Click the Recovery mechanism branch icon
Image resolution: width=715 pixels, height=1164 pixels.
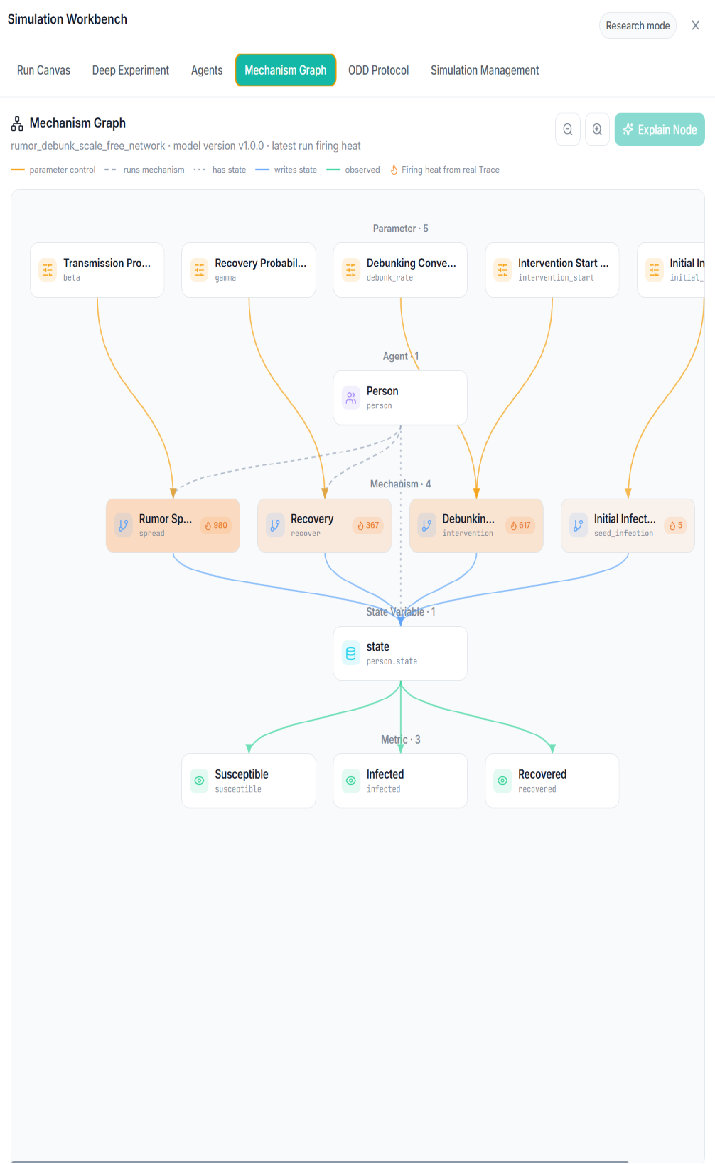point(275,526)
